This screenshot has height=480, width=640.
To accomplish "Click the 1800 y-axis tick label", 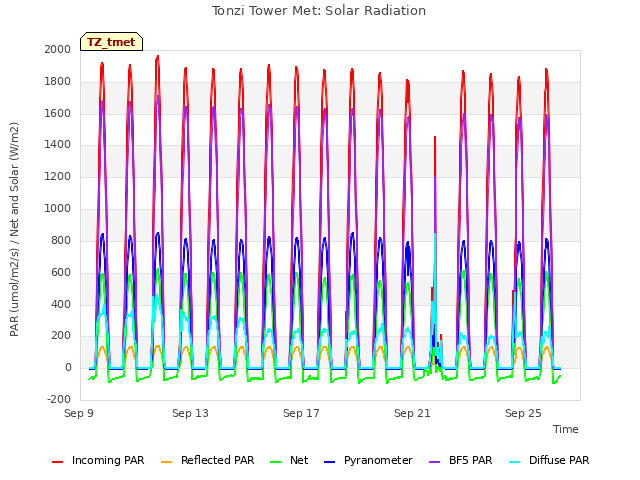I will [x=58, y=81].
